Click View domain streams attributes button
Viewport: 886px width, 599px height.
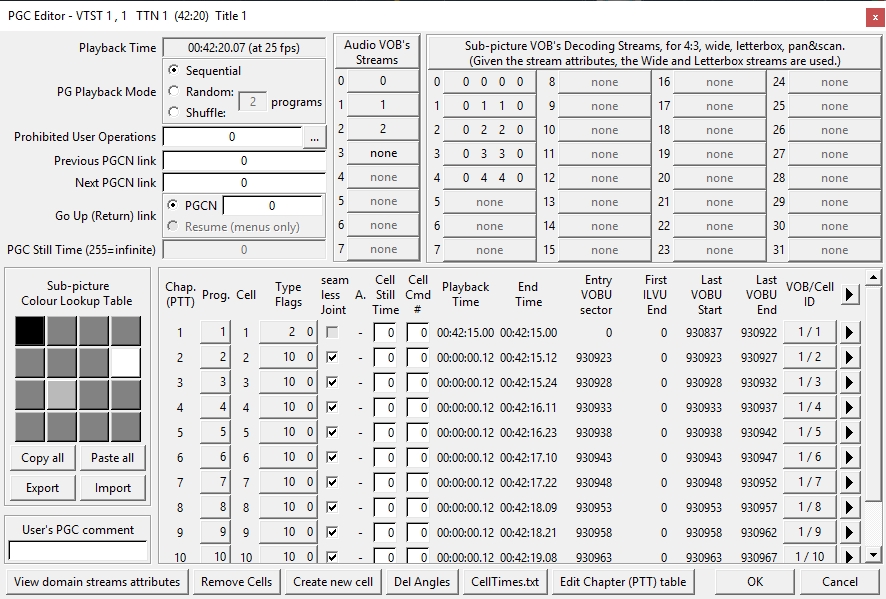click(97, 582)
